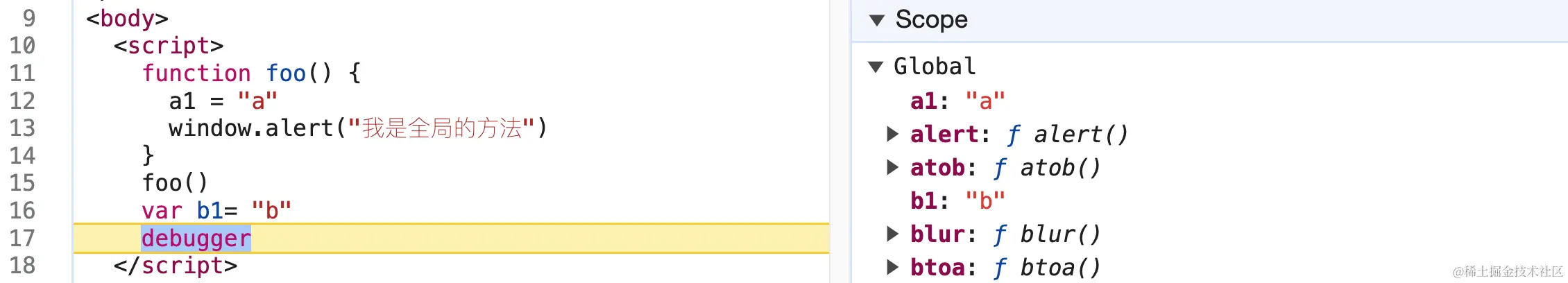
Task: Set a breakpoint on line number 13
Action: 22,128
